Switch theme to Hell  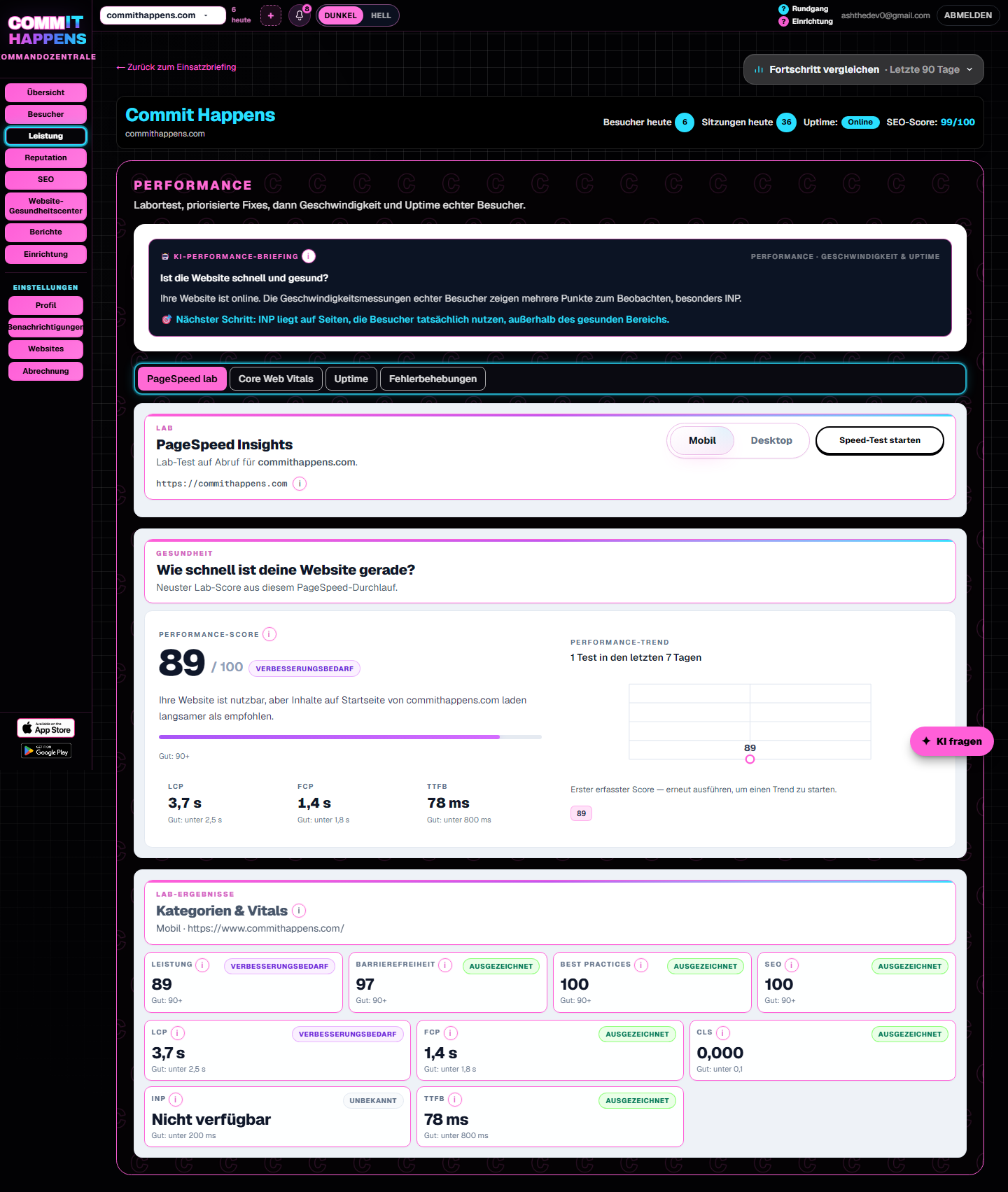(381, 15)
